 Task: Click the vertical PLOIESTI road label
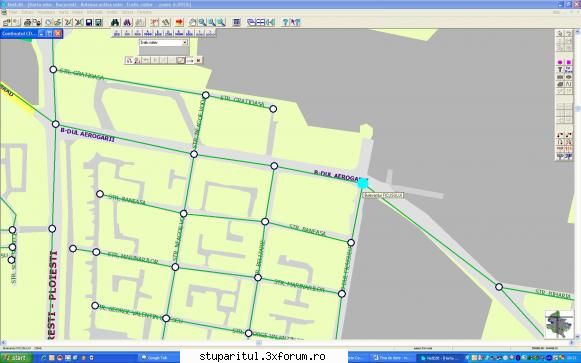point(53,295)
